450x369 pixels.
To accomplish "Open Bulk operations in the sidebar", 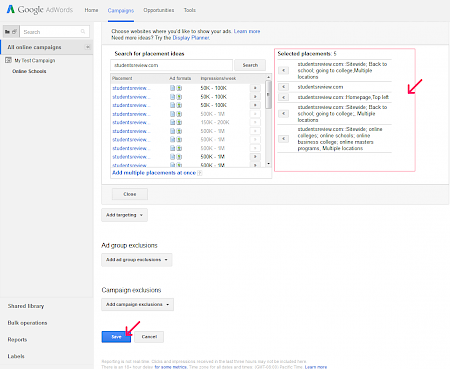I will [27, 323].
